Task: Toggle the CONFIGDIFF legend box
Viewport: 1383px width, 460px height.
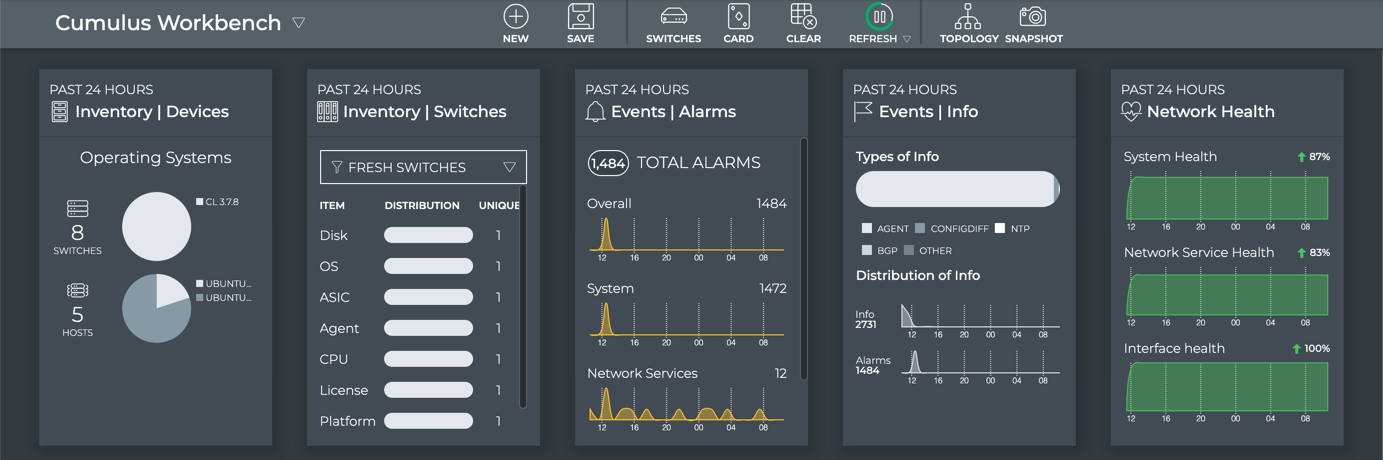Action: [x=920, y=229]
